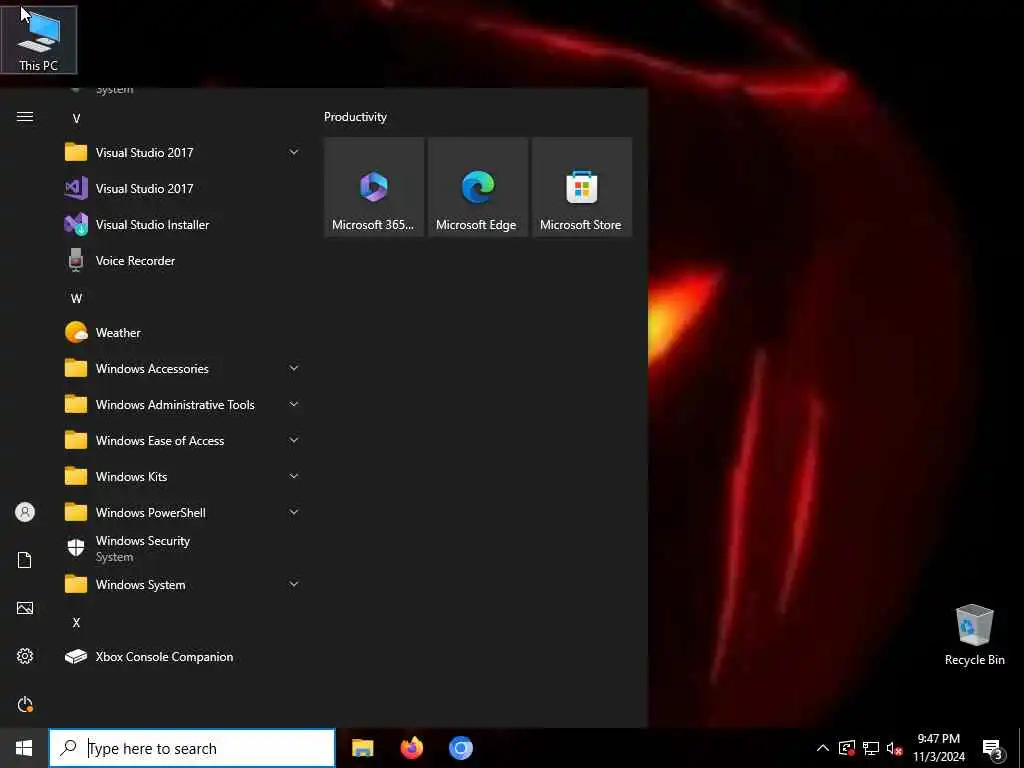Click the Productivity group title
The image size is (1024, 768).
pos(355,117)
